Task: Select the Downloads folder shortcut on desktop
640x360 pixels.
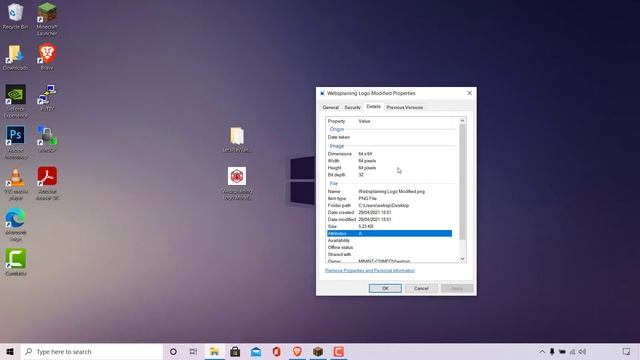Action: [x=16, y=58]
